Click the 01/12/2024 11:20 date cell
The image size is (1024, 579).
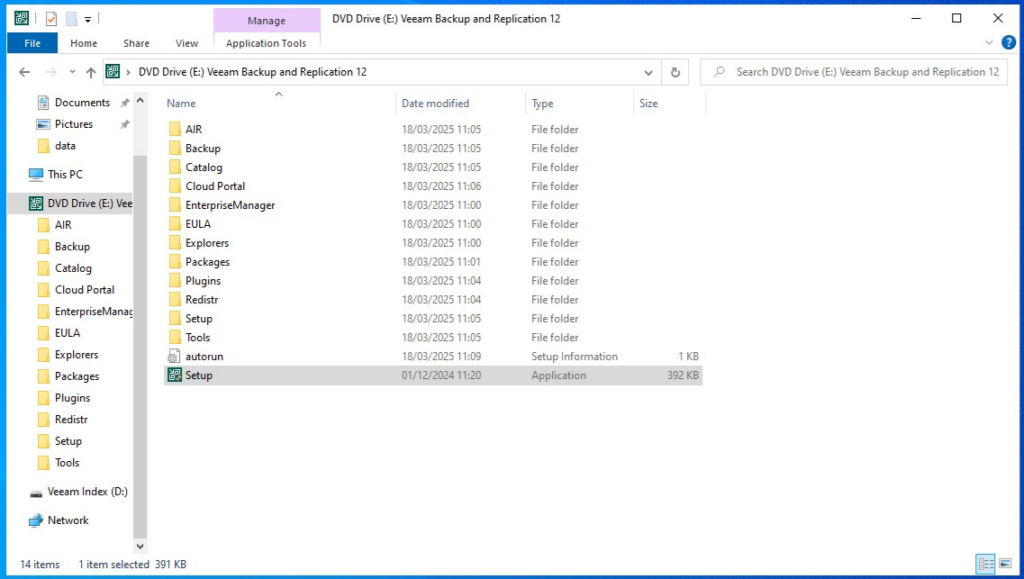click(x=441, y=375)
